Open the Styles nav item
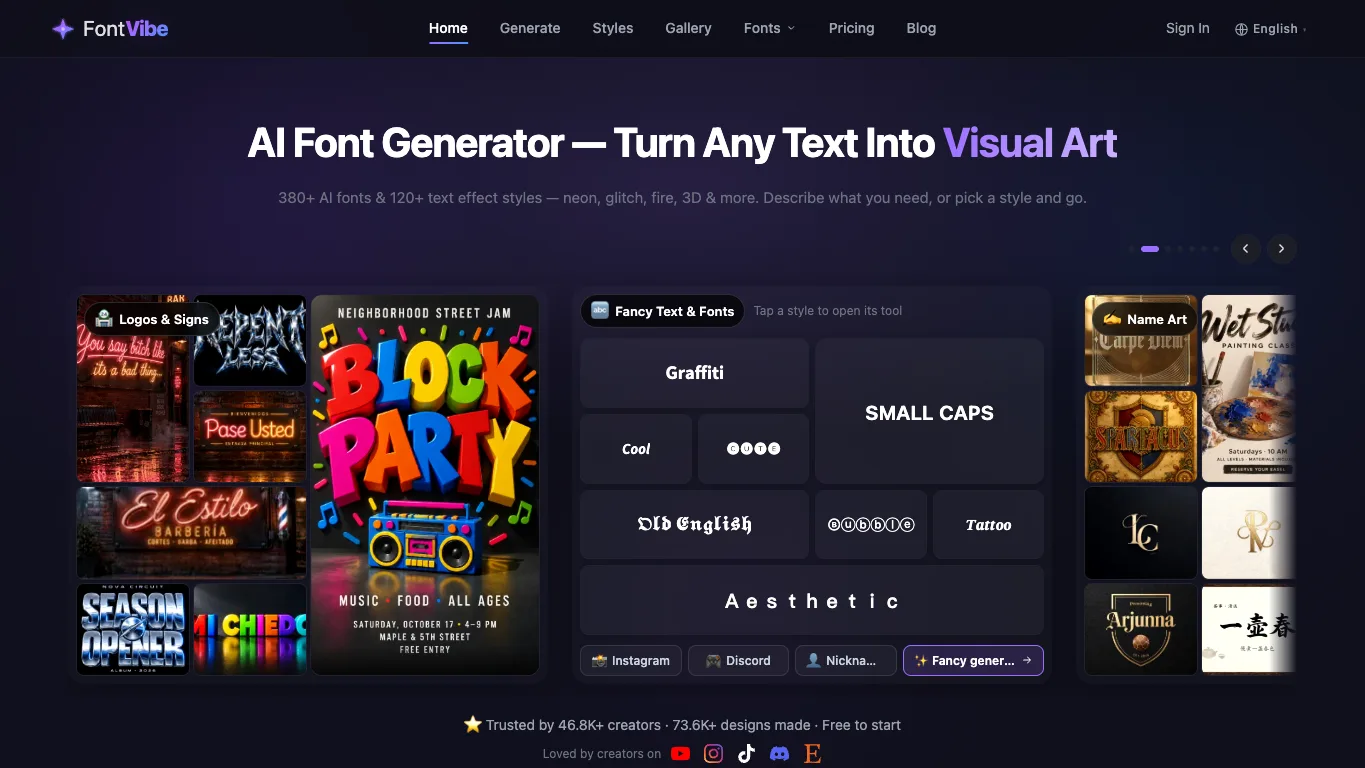The image size is (1365, 768). (x=613, y=28)
